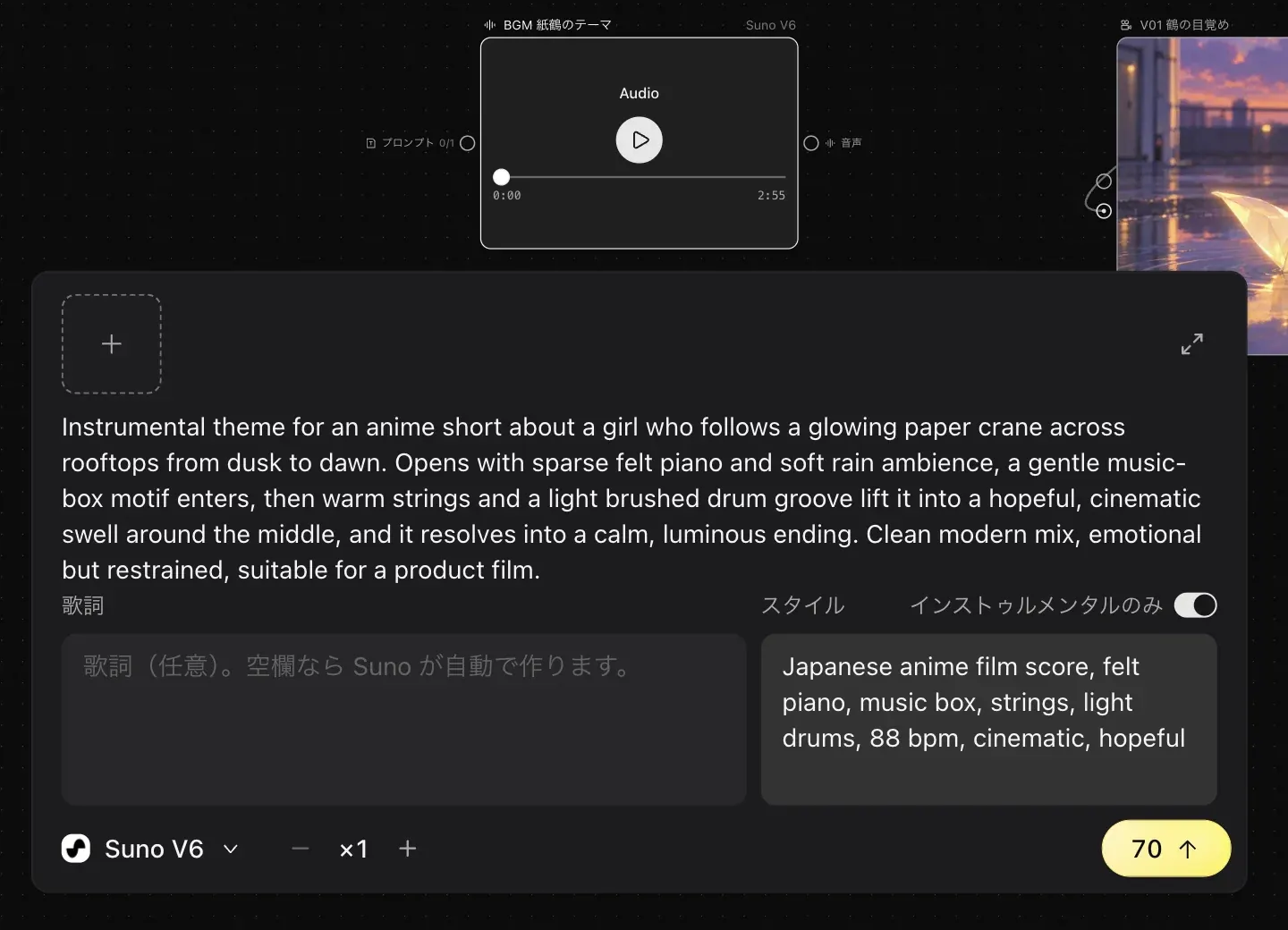Click the Suno logo icon

tap(76, 848)
